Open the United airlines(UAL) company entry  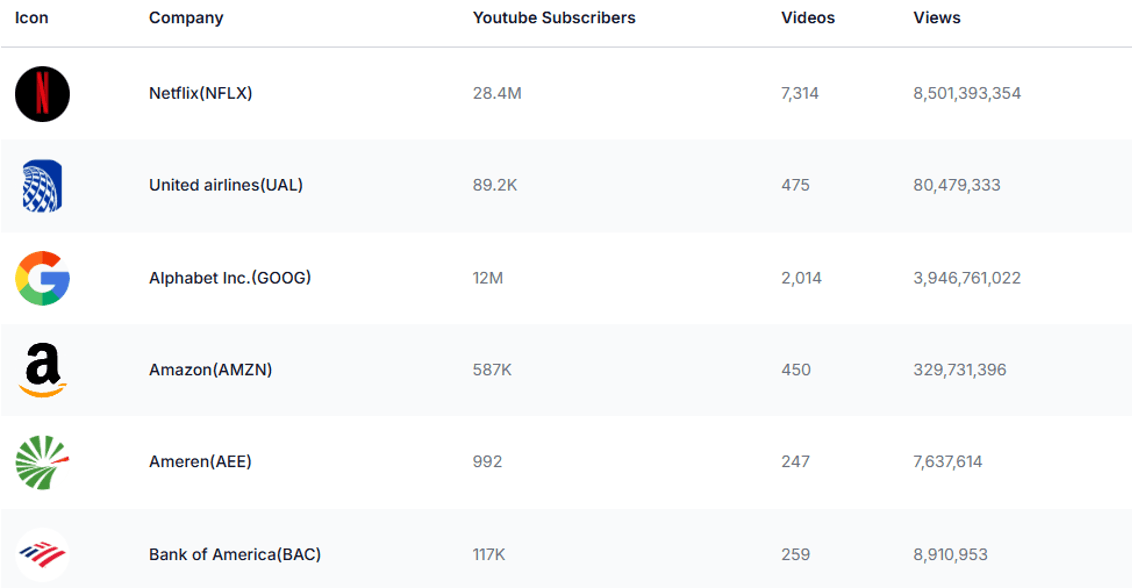(226, 185)
